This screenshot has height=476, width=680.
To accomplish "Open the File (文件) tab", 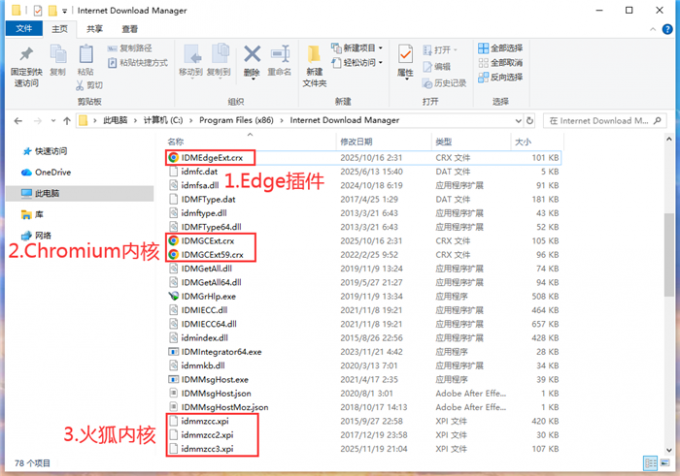I will coord(24,29).
